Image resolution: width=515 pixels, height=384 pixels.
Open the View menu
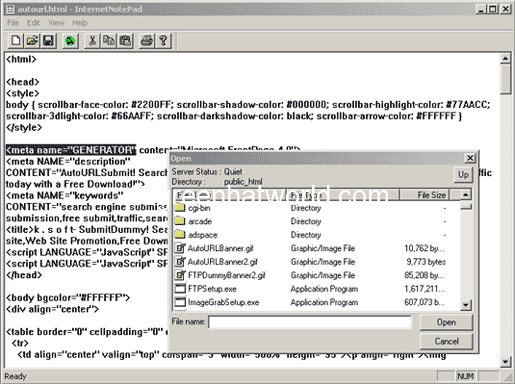(56, 23)
